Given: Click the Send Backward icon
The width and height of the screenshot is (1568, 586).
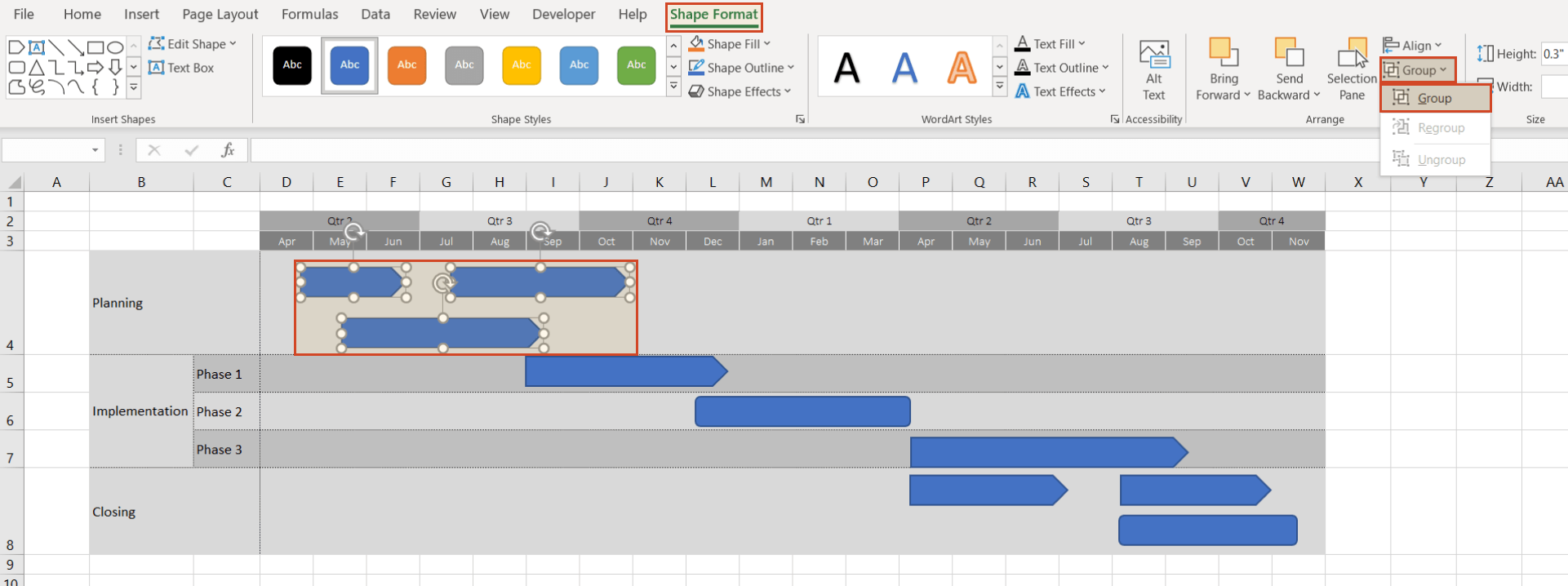Looking at the screenshot, I should click(1289, 54).
